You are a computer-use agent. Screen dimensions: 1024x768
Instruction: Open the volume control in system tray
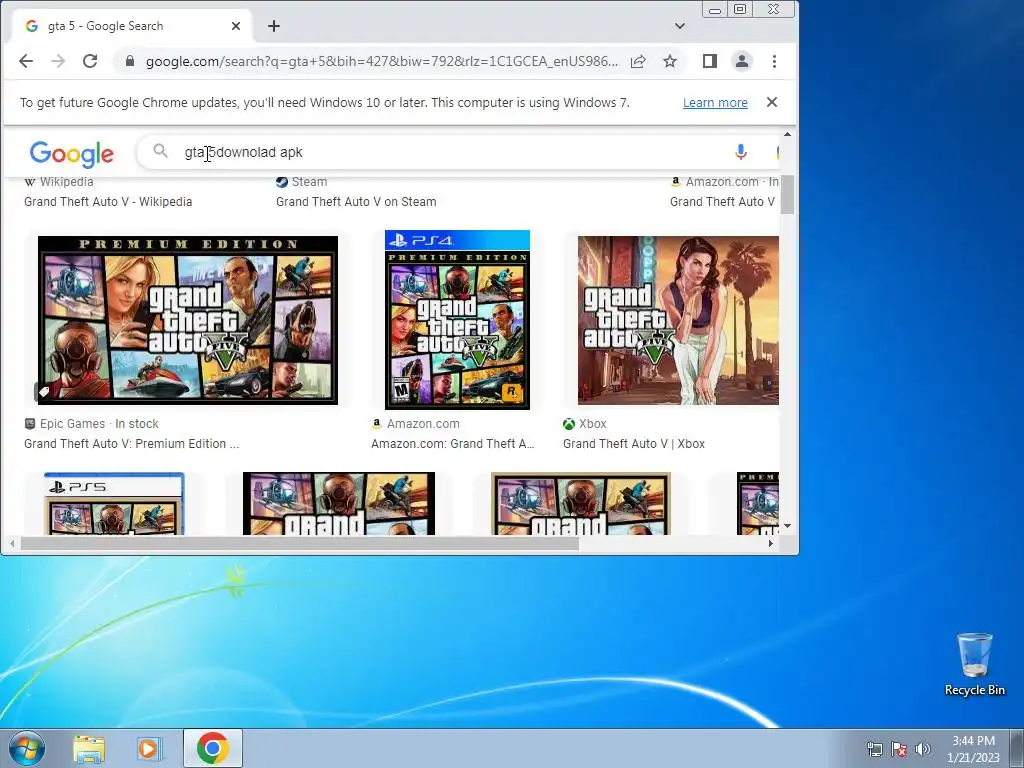tap(923, 748)
